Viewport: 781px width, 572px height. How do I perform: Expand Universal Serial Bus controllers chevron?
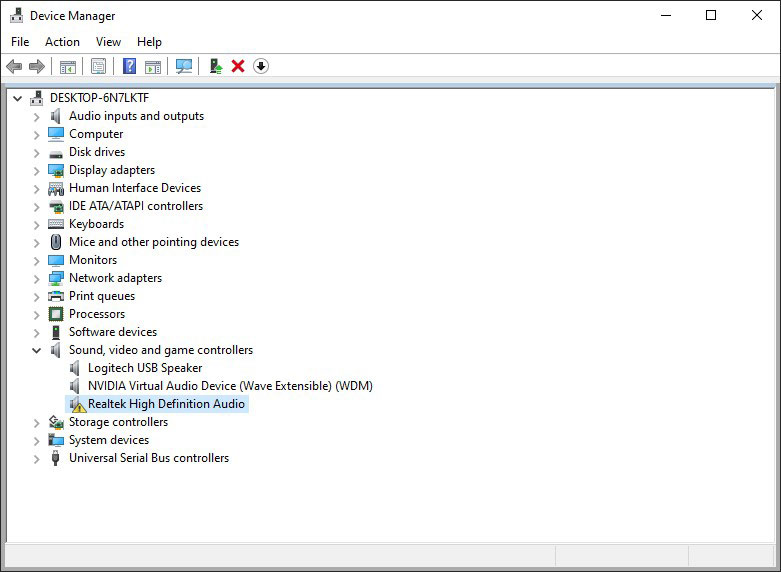[x=36, y=458]
